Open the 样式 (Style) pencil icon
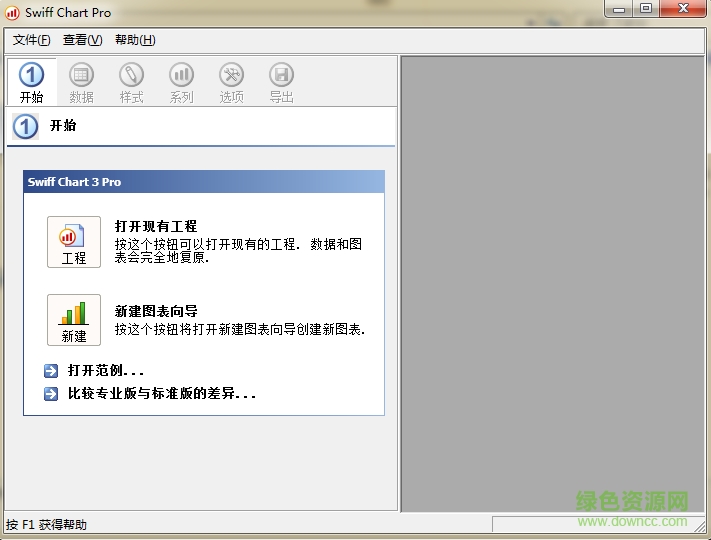 pyautogui.click(x=131, y=75)
